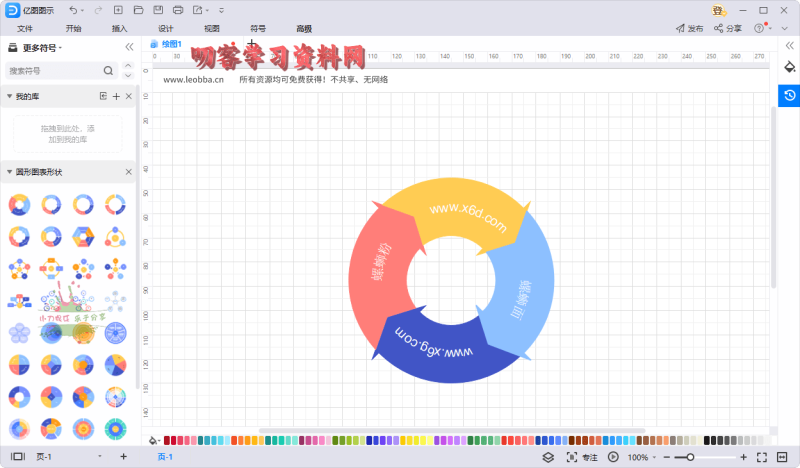Click the 分享 share button
This screenshot has width=800, height=468.
tap(728, 29)
